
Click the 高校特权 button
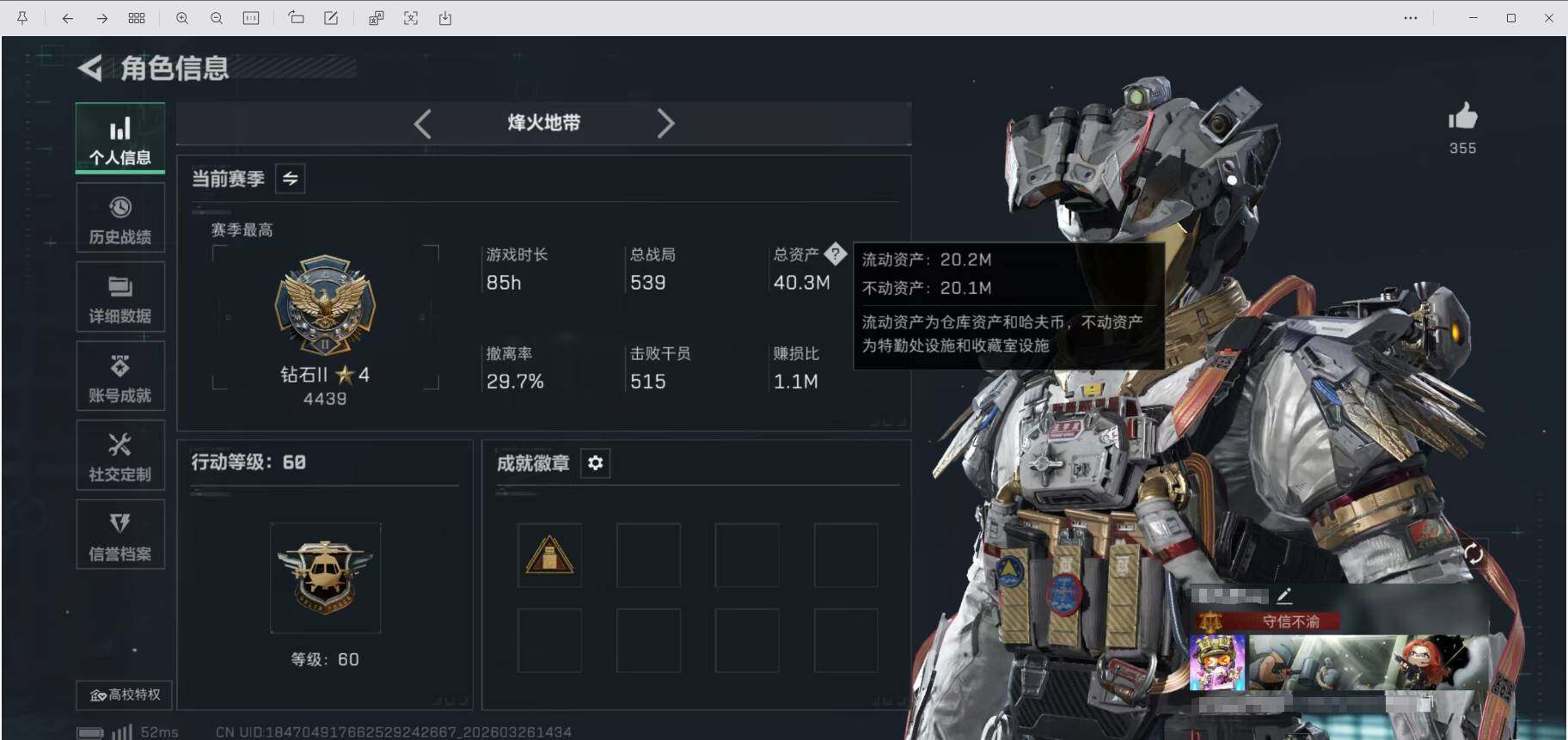tap(125, 694)
